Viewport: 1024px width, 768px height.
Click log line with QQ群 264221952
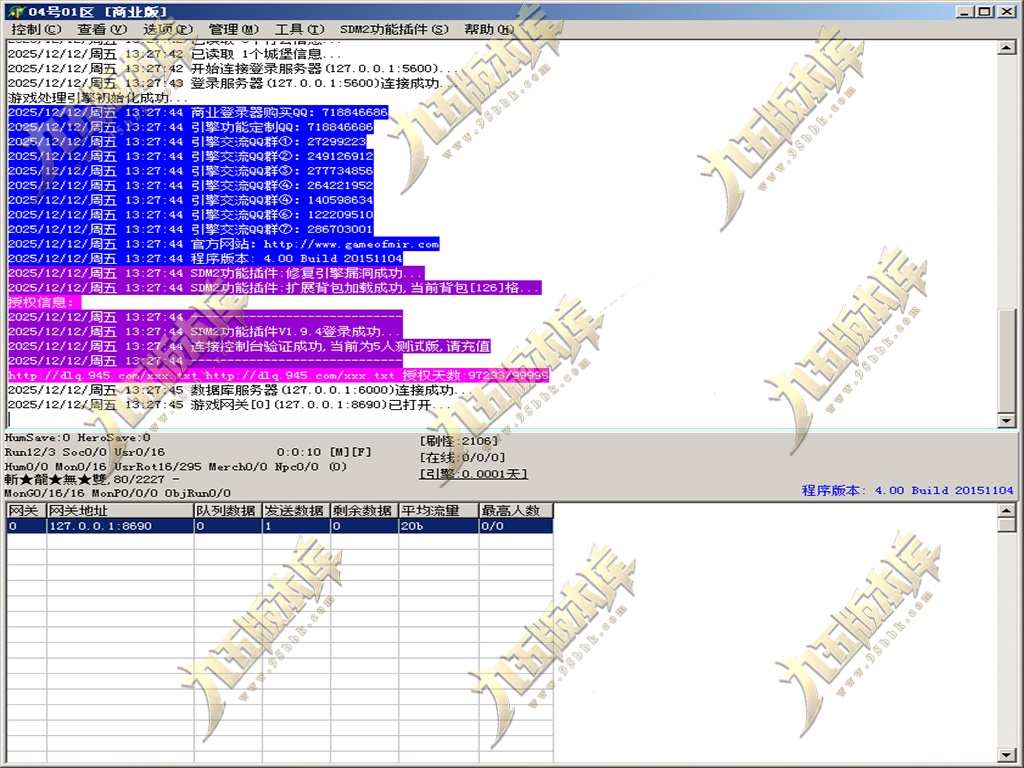pyautogui.click(x=191, y=185)
